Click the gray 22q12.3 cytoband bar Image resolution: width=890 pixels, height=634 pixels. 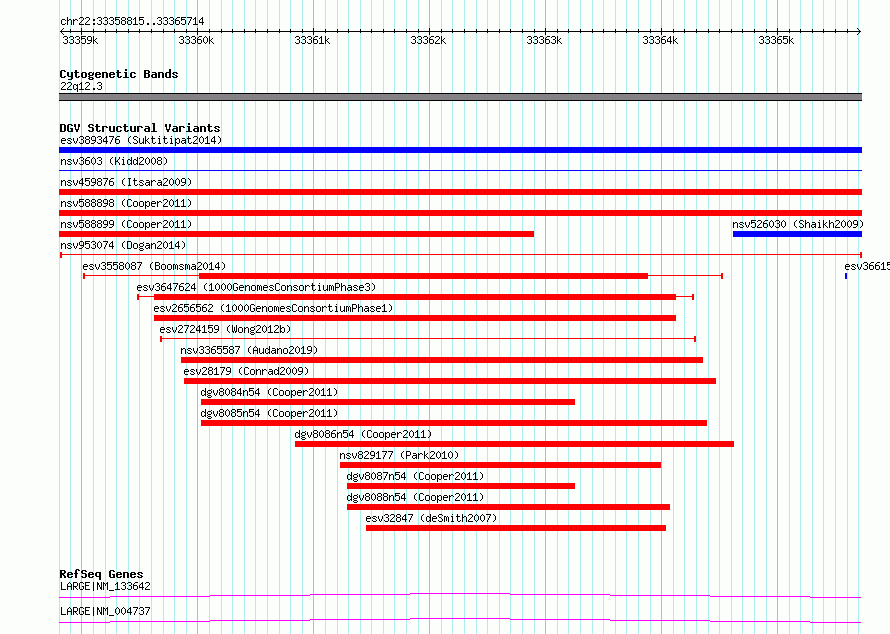460,97
